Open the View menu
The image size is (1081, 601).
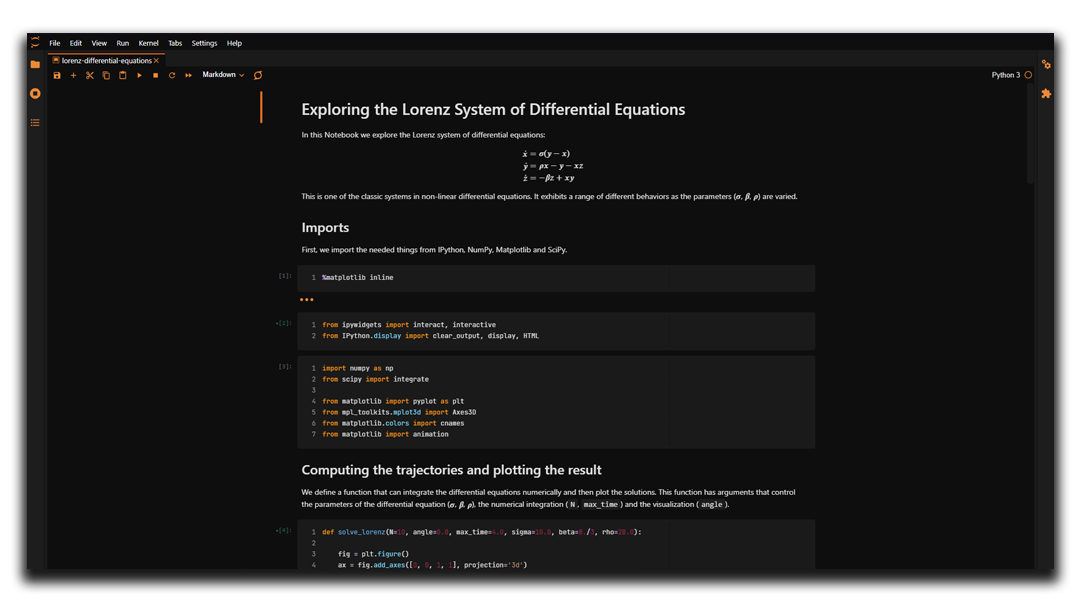(99, 43)
